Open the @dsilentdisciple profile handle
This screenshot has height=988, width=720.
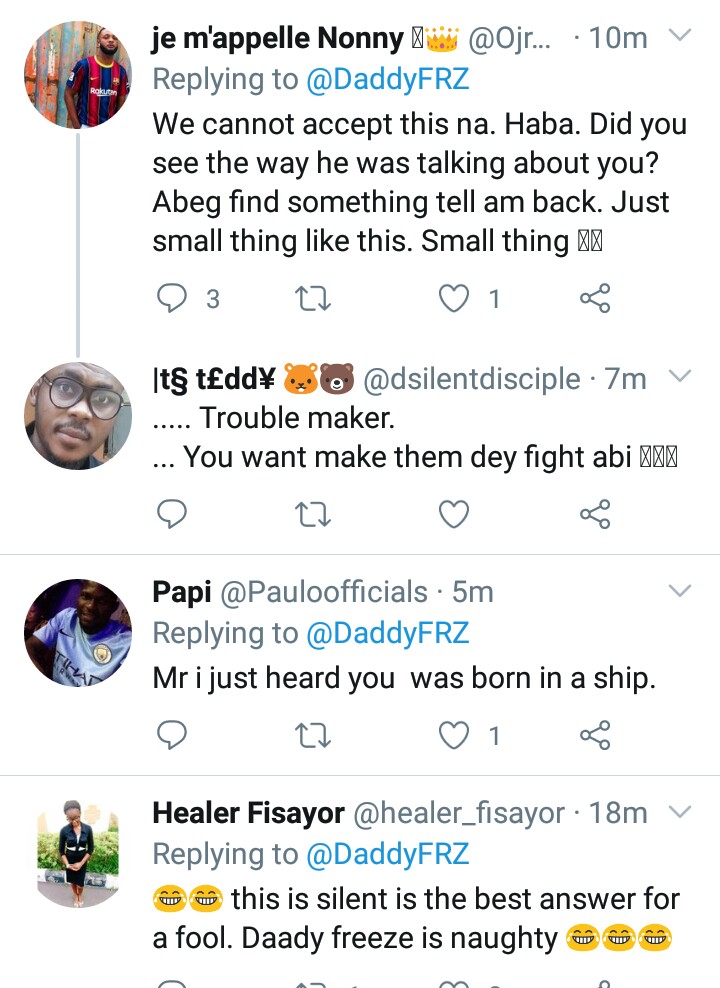coord(471,379)
